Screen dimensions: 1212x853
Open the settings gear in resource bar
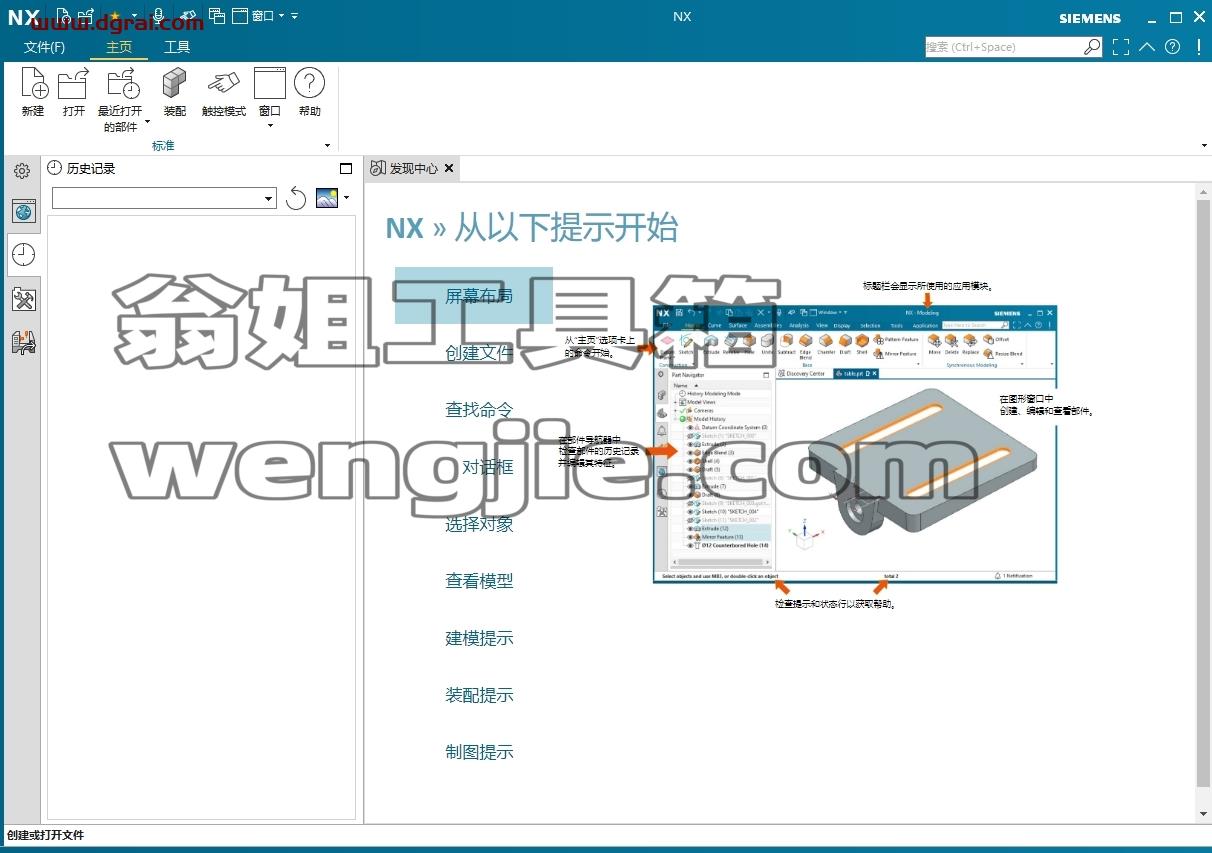pyautogui.click(x=22, y=172)
